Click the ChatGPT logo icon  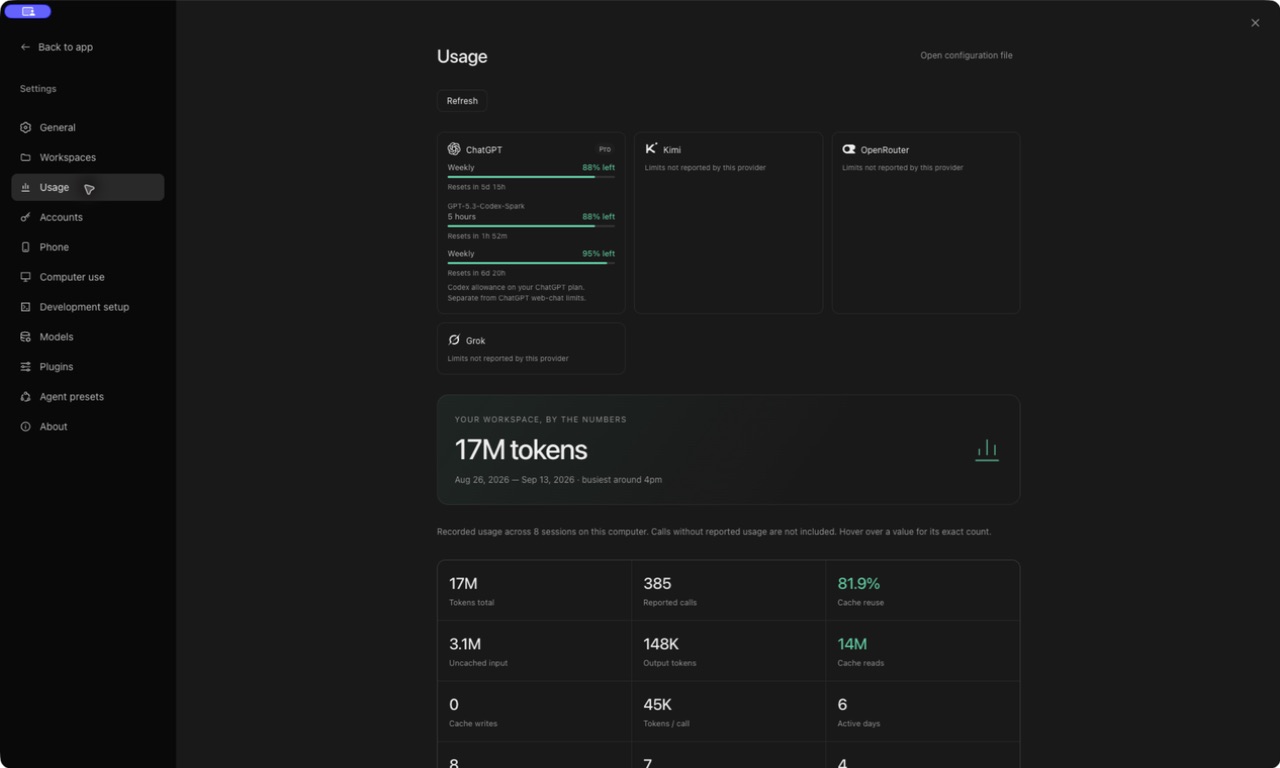click(x=454, y=149)
